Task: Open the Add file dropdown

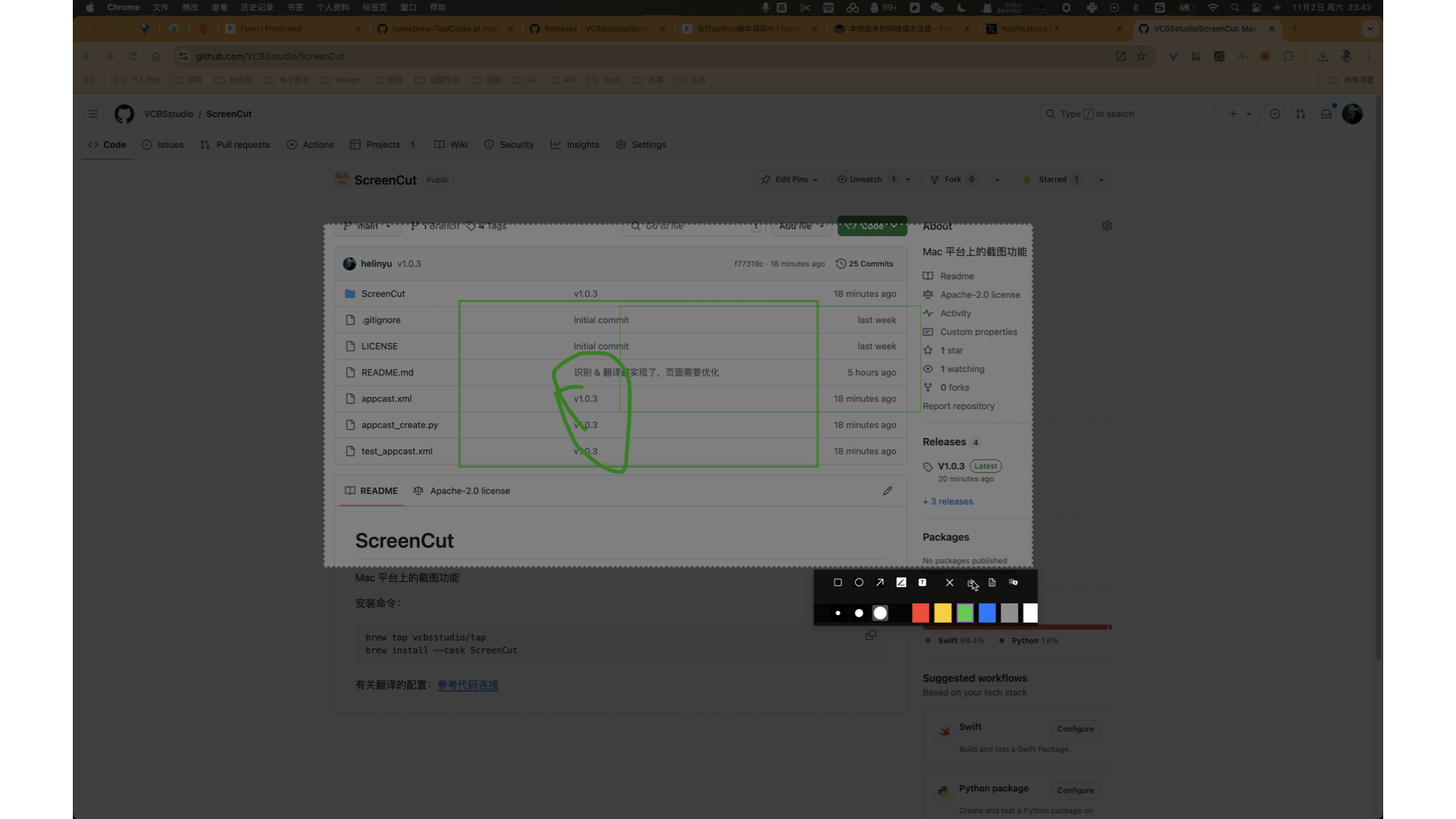Action: (802, 226)
